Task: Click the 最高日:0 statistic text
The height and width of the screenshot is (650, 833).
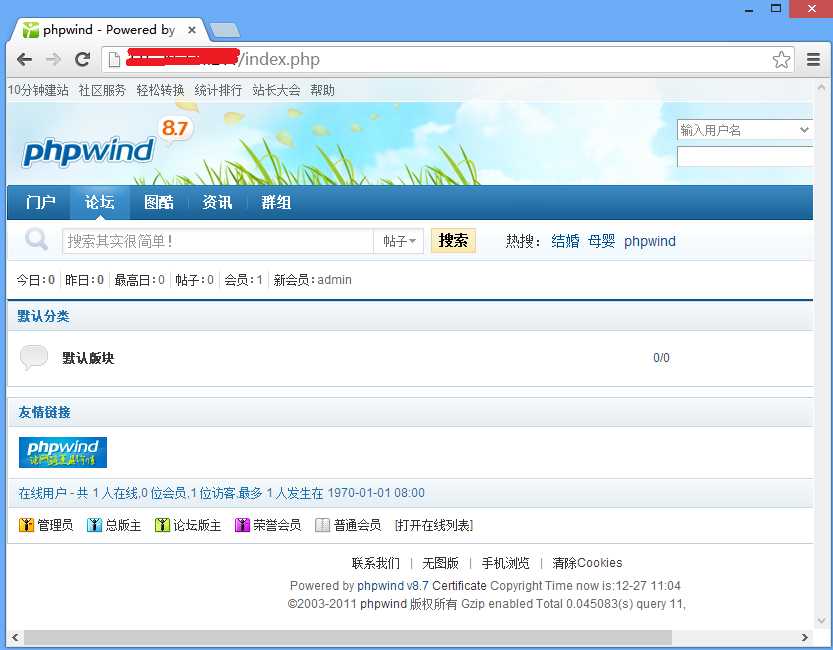Action: pos(140,280)
